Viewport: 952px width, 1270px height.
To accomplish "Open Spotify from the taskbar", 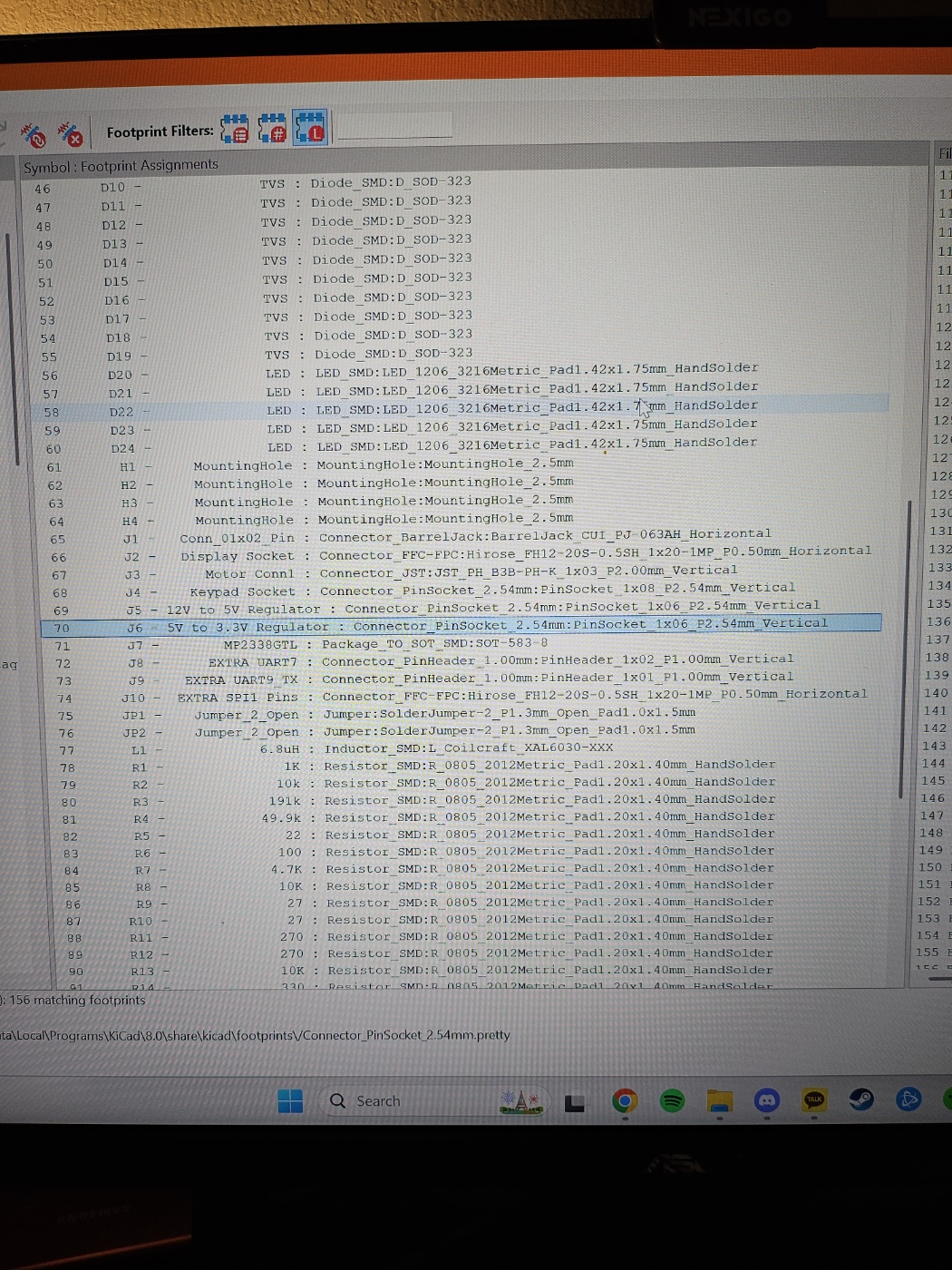I will (672, 1101).
